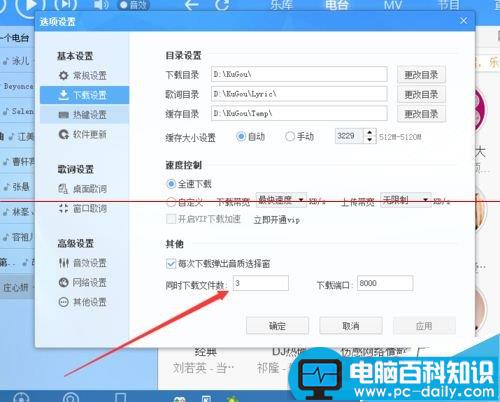Toggle the 音效 button in player
500x402 pixels.
pos(134,5)
